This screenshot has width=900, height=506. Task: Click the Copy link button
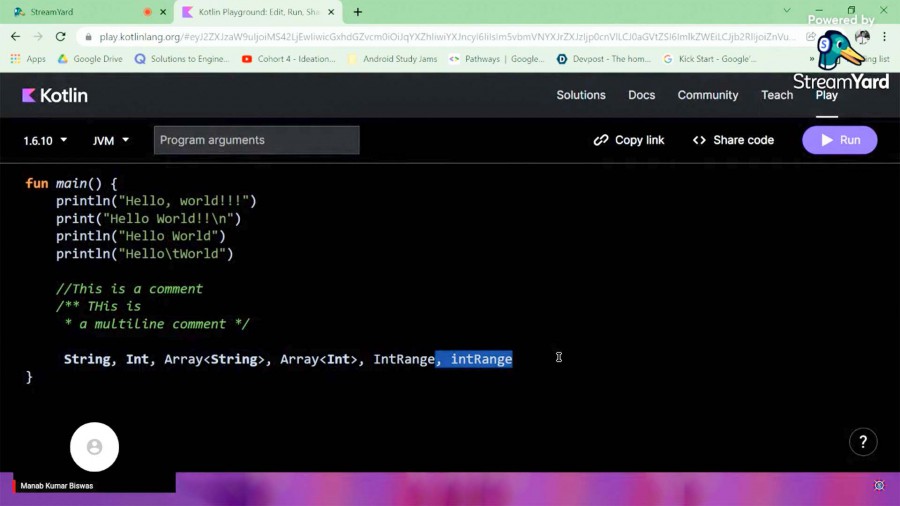click(628, 140)
